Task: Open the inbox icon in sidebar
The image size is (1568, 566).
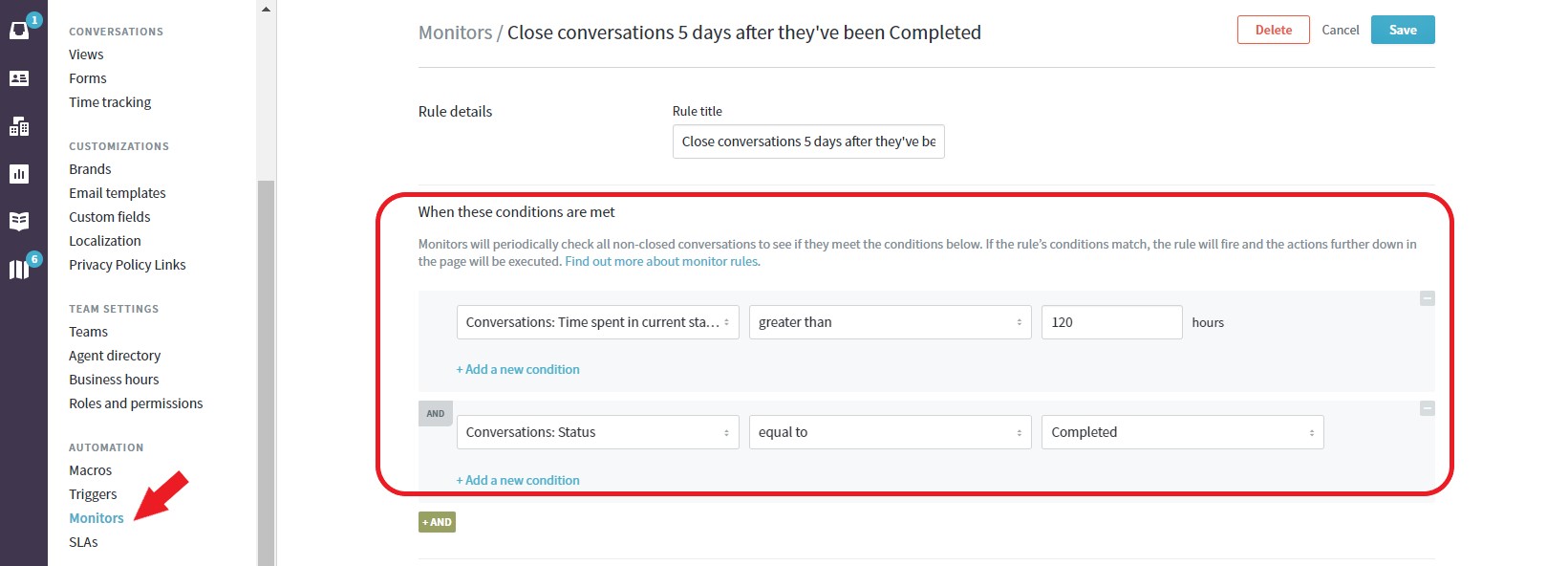Action: (19, 31)
